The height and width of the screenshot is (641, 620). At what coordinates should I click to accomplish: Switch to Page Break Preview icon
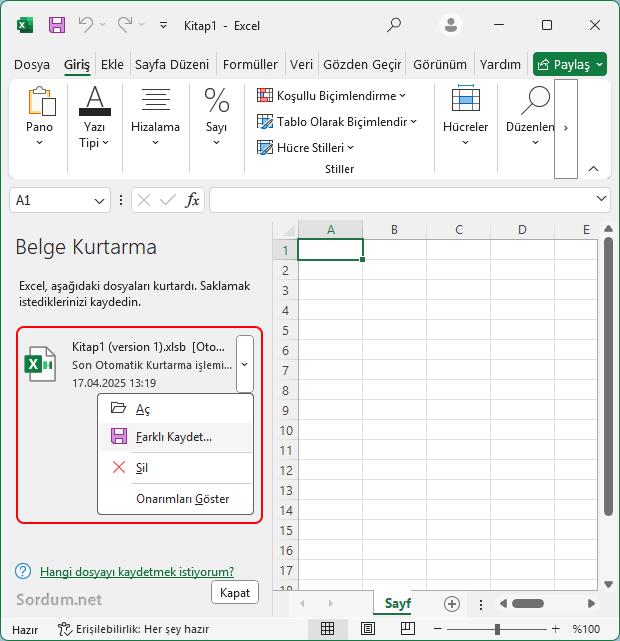point(407,629)
